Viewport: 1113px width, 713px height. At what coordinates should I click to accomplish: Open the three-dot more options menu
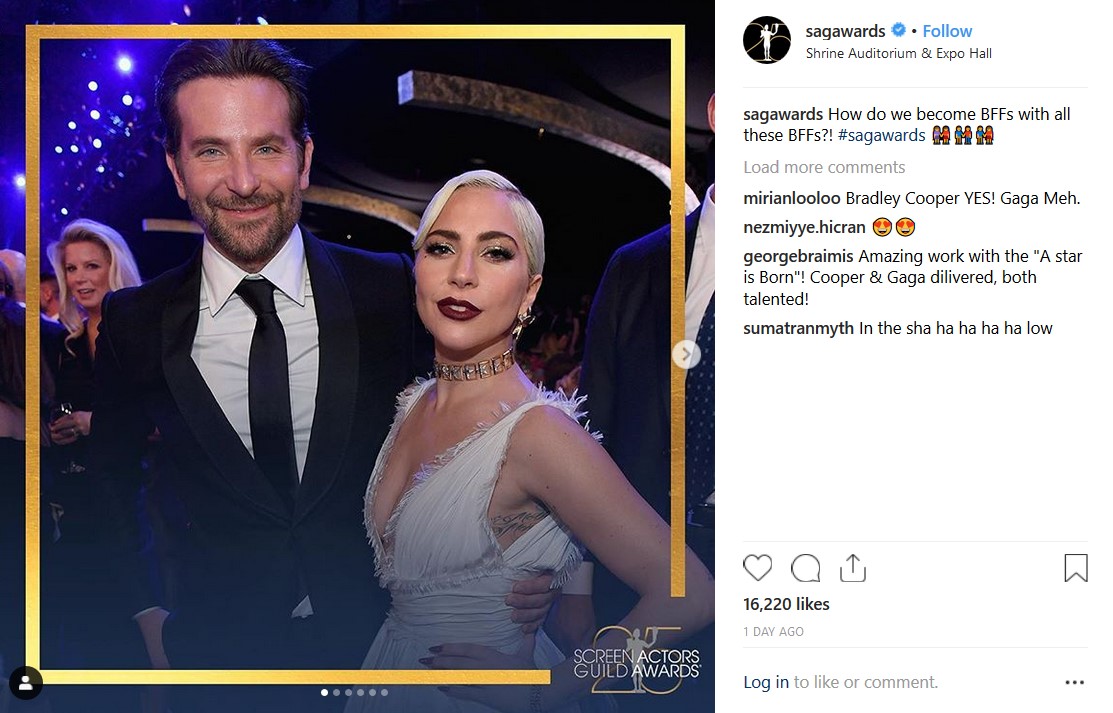1075,683
